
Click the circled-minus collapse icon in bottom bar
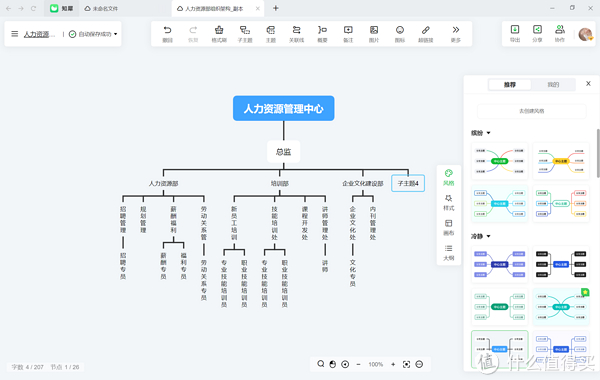click(419, 364)
